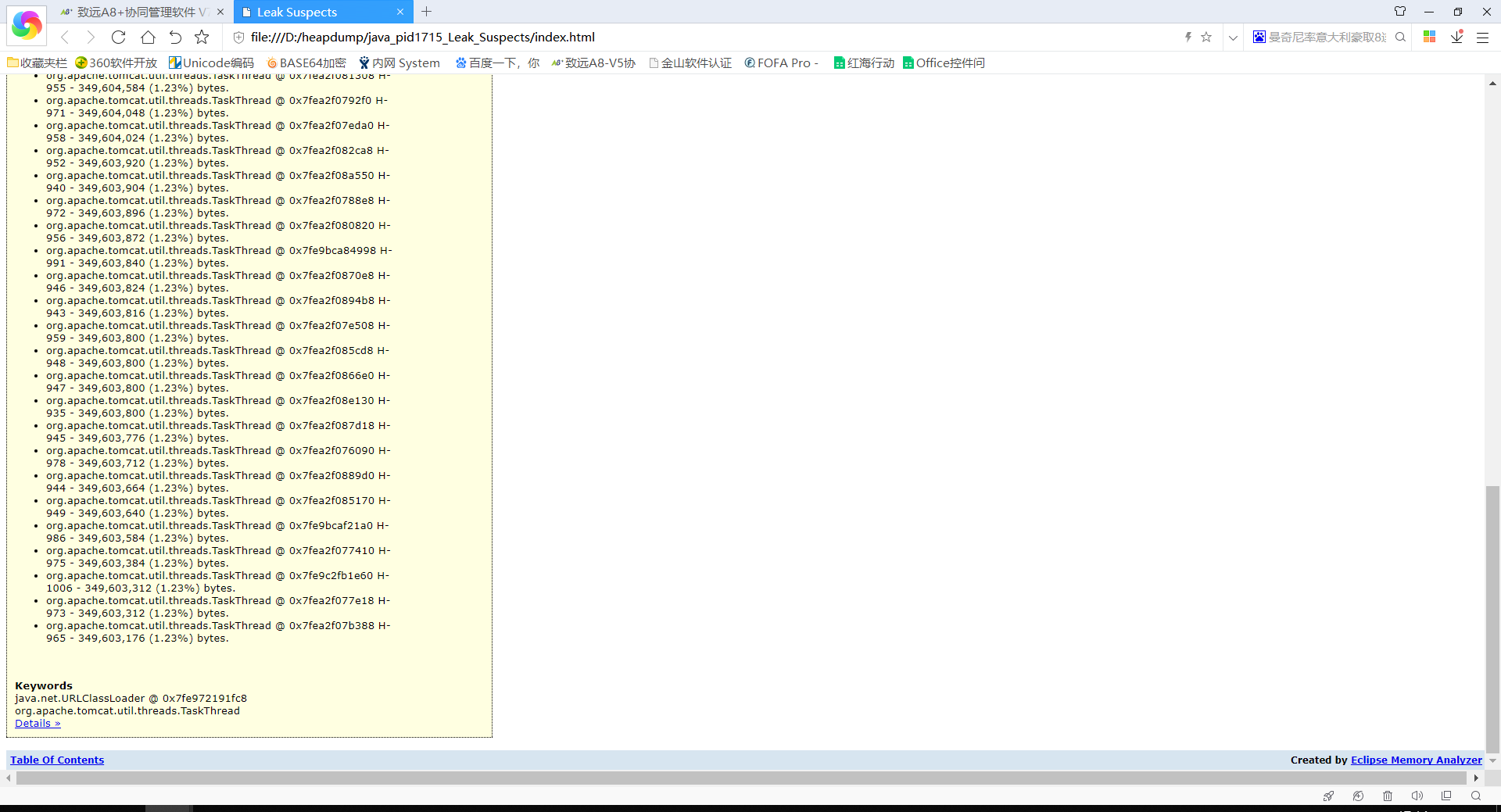Image resolution: width=1501 pixels, height=812 pixels.
Task: Switch to the 致远A8+协同管理软件 tab
Action: click(143, 12)
